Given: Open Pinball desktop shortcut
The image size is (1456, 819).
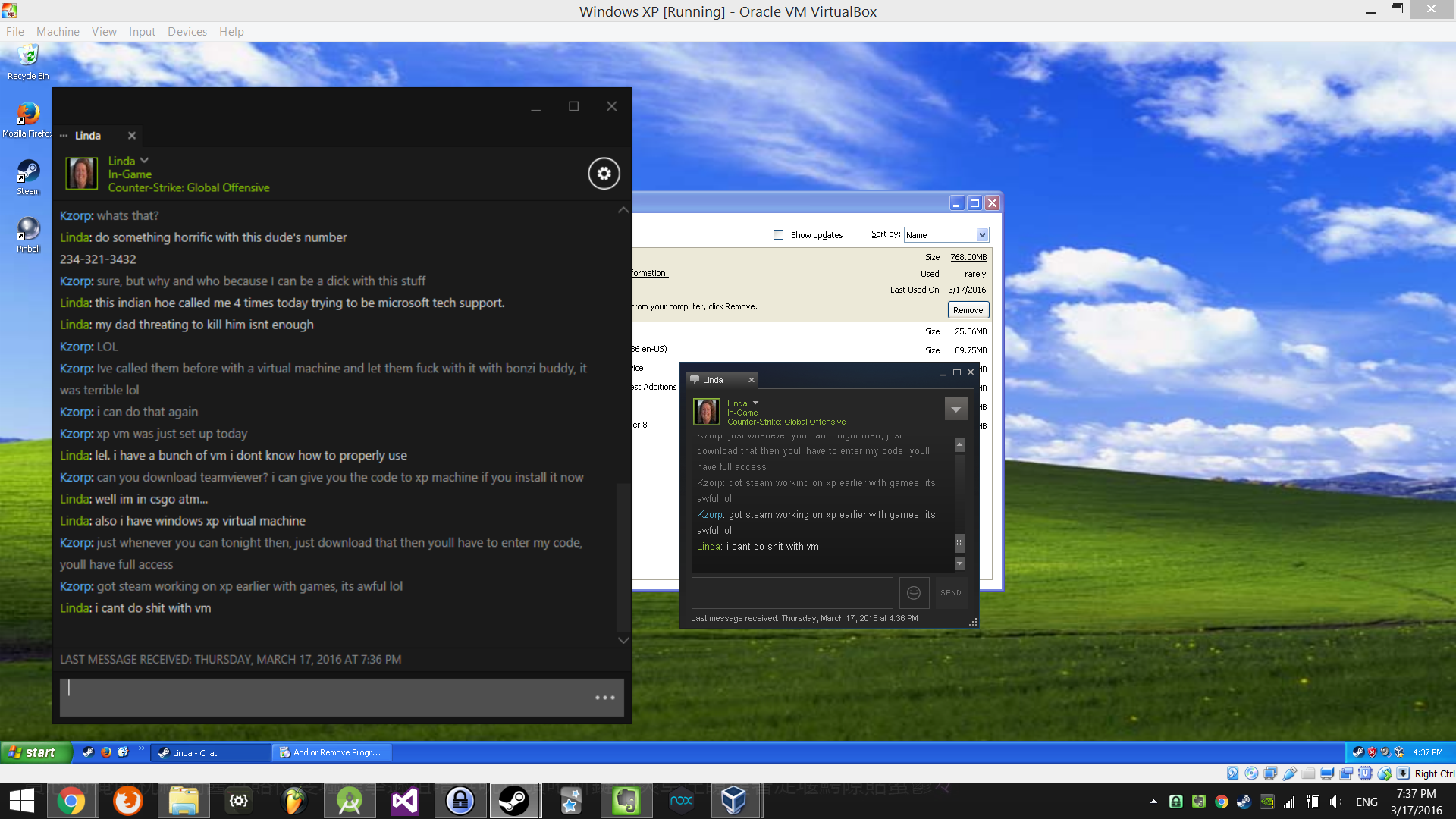Looking at the screenshot, I should [x=28, y=235].
